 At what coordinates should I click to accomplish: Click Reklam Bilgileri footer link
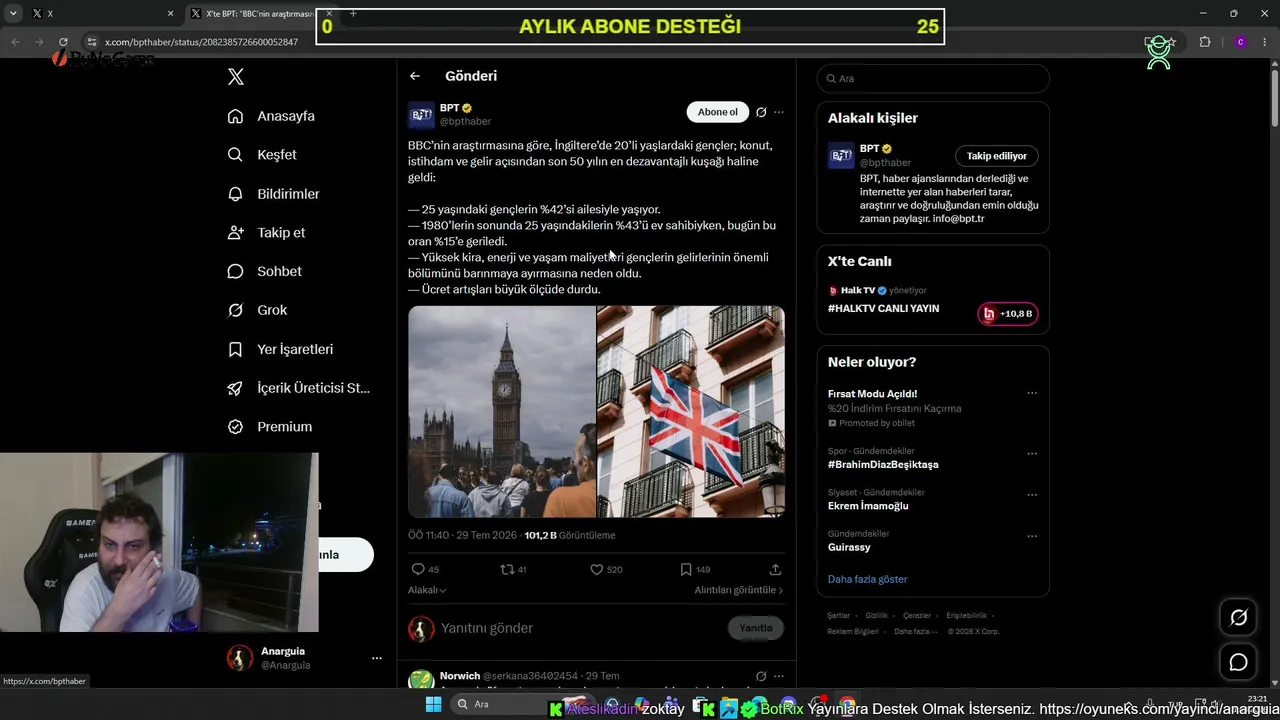pos(853,631)
